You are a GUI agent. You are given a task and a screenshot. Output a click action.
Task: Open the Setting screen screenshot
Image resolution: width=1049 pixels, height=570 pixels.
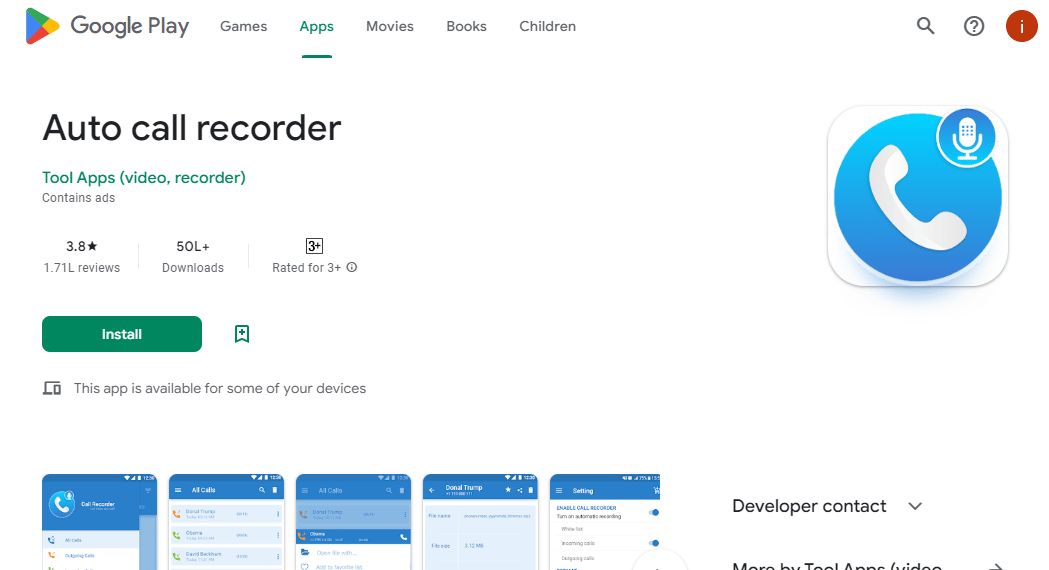(605, 522)
